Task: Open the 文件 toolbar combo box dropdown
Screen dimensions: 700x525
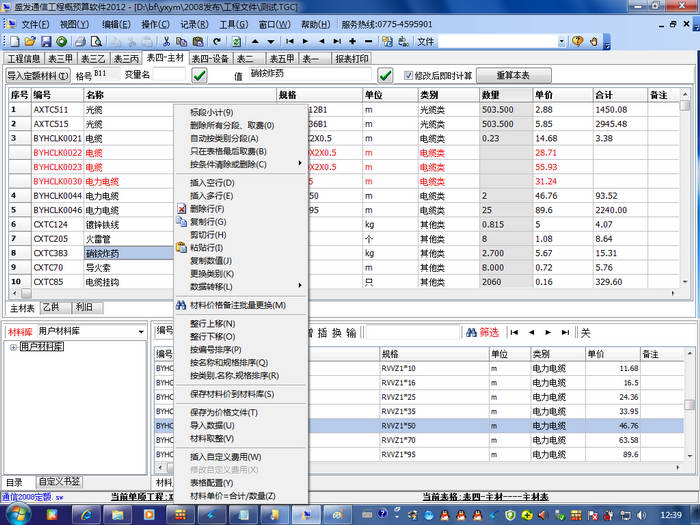Action: [562, 42]
